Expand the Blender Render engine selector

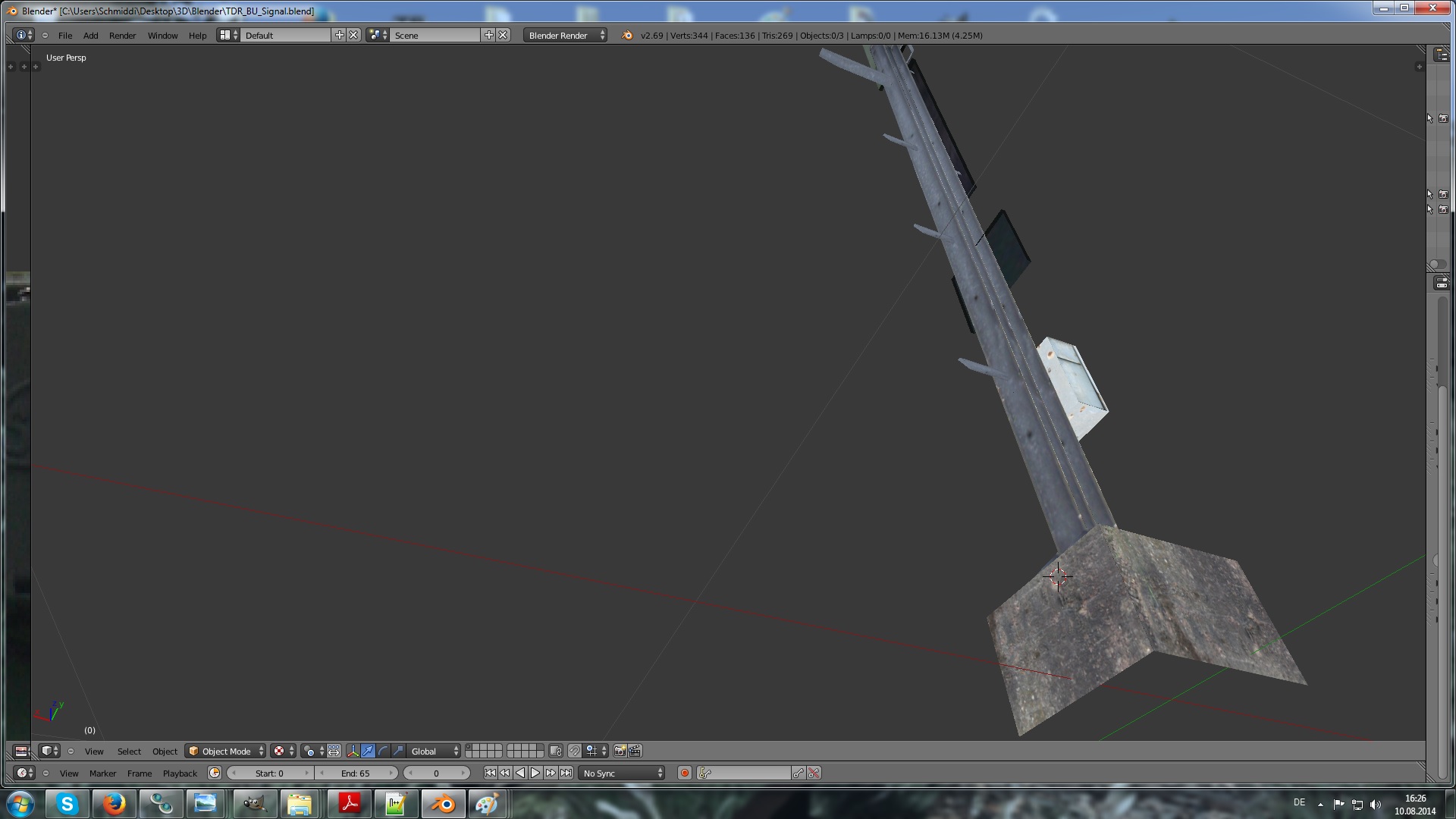click(x=565, y=35)
